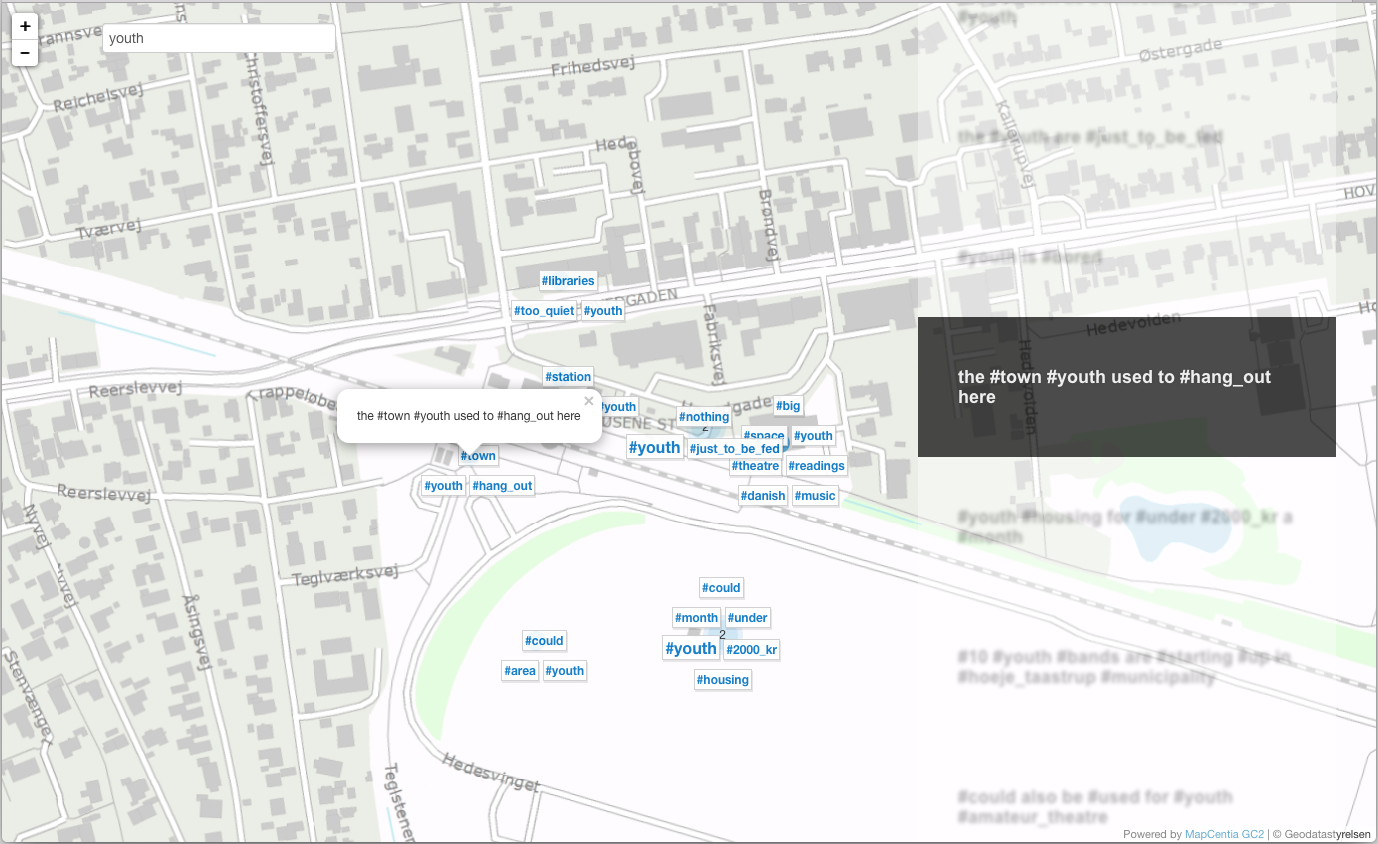Zoom out of the map
The width and height of the screenshot is (1378, 844).
pyautogui.click(x=25, y=52)
